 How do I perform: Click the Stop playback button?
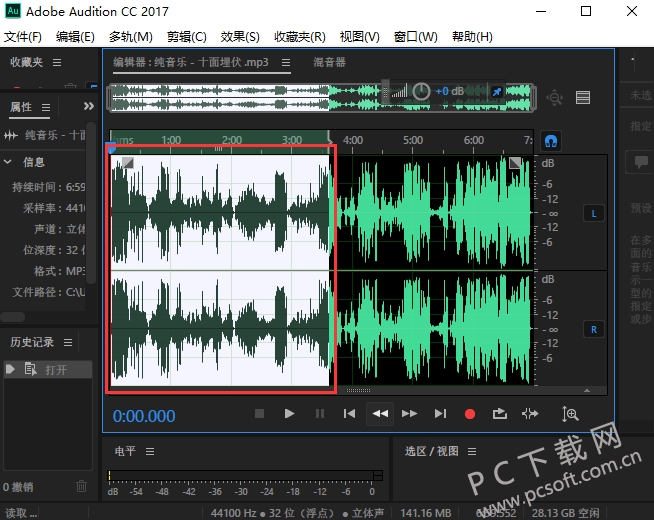[259, 413]
